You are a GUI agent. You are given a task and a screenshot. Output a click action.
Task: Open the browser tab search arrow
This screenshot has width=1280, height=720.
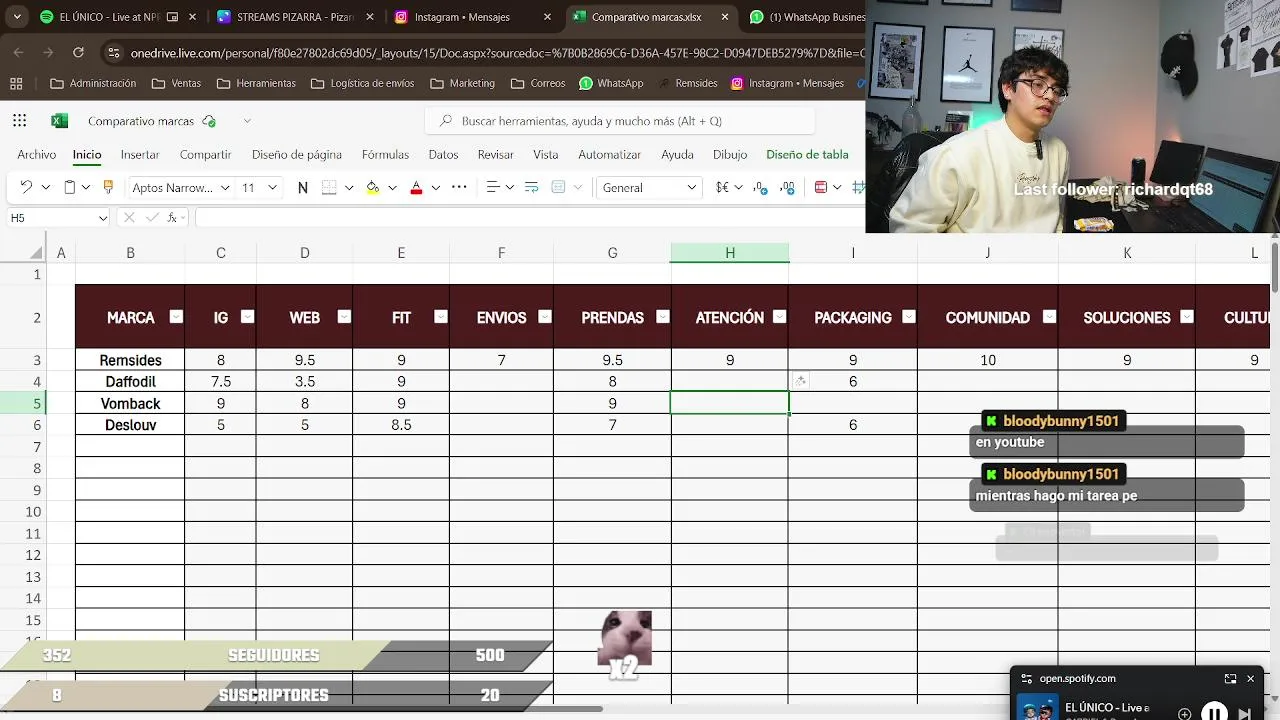point(17,17)
